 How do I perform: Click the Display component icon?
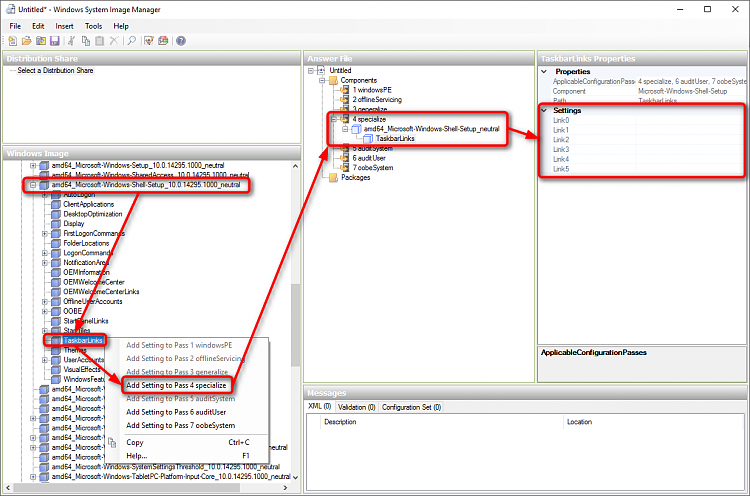(x=56, y=223)
